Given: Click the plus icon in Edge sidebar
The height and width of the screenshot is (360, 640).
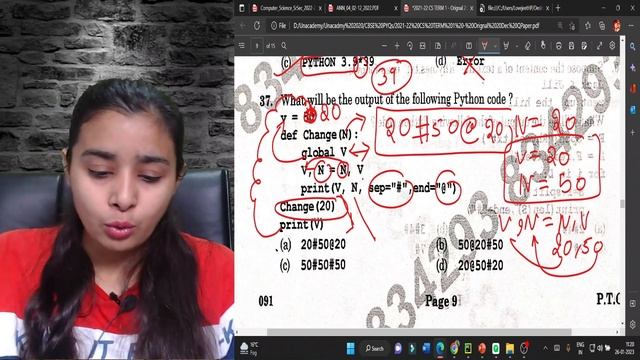Looking at the screenshot, I should click(x=633, y=133).
